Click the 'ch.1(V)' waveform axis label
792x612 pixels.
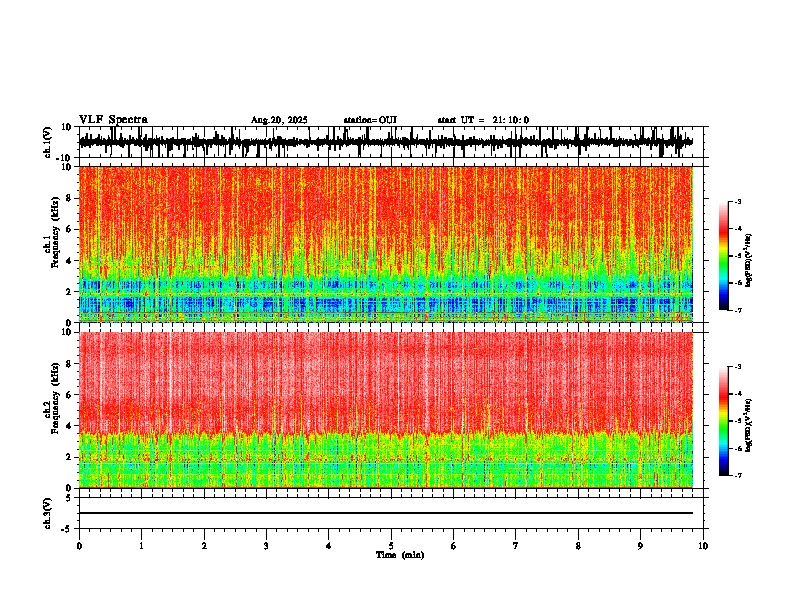pyautogui.click(x=48, y=142)
